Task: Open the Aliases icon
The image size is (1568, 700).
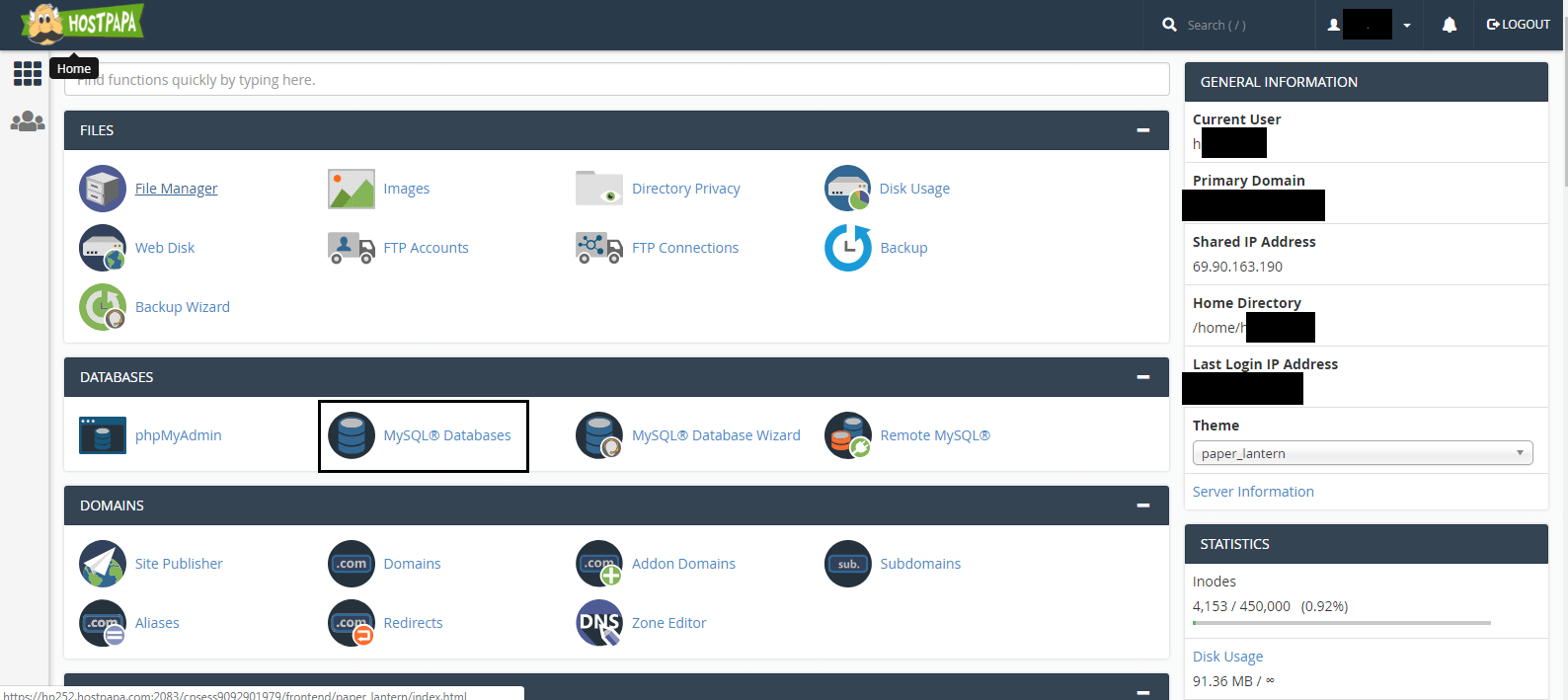Action: [103, 623]
